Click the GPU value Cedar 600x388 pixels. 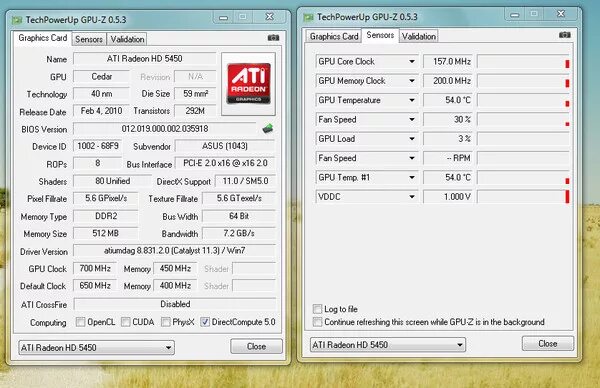point(101,77)
